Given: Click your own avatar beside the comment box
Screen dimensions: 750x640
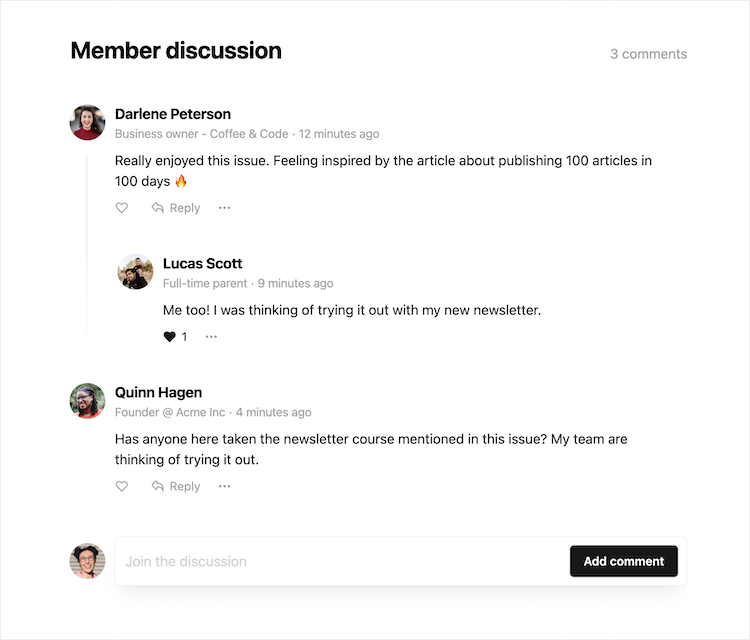Looking at the screenshot, I should click(88, 561).
